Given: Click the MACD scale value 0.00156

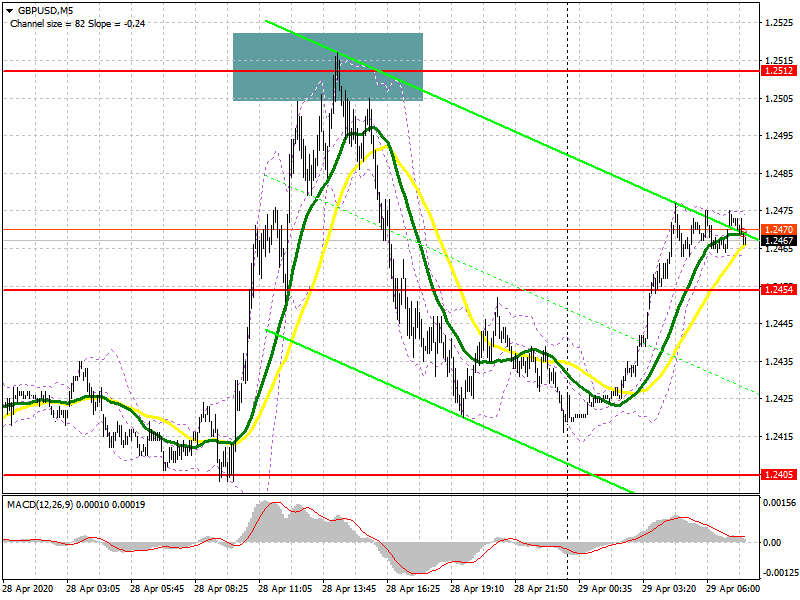Looking at the screenshot, I should 779,503.
